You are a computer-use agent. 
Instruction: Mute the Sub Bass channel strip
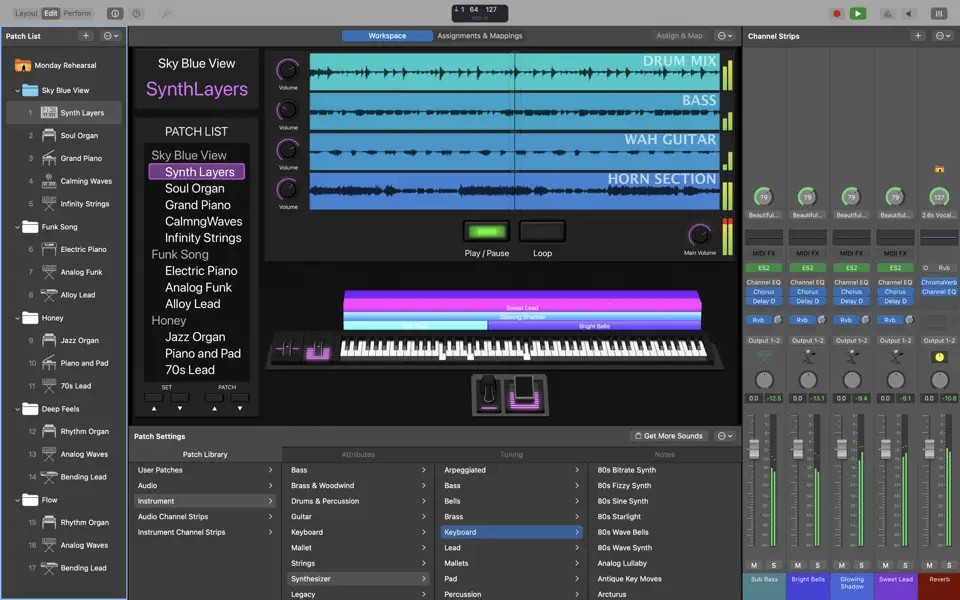[755, 565]
